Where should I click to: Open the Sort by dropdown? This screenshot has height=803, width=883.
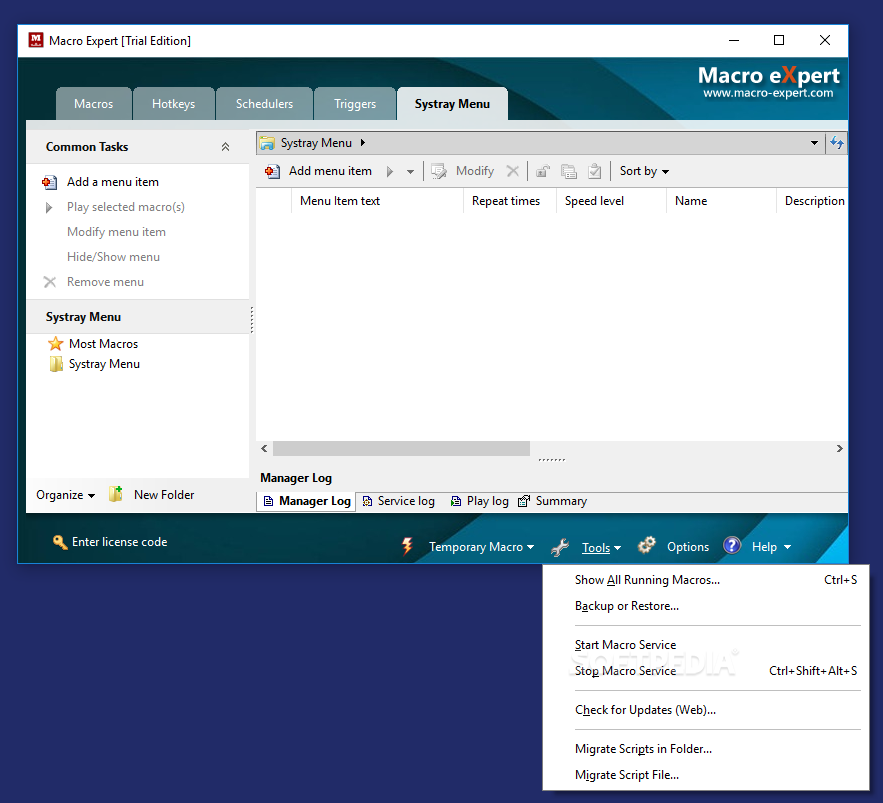click(644, 171)
